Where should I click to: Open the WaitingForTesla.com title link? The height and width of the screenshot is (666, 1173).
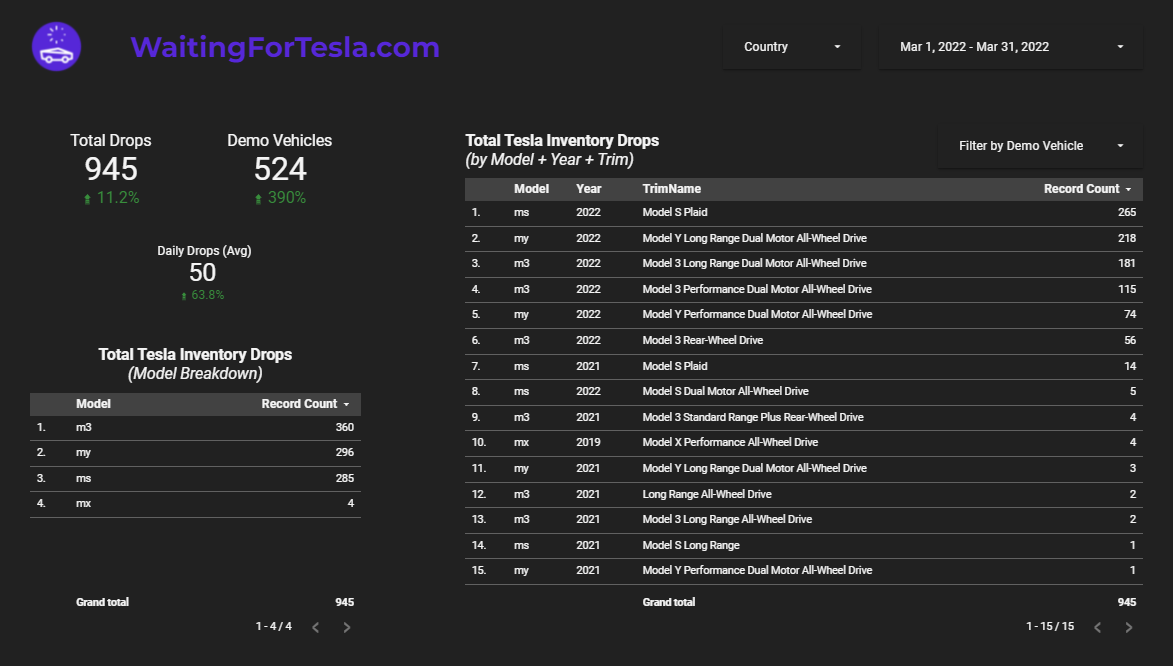click(285, 47)
